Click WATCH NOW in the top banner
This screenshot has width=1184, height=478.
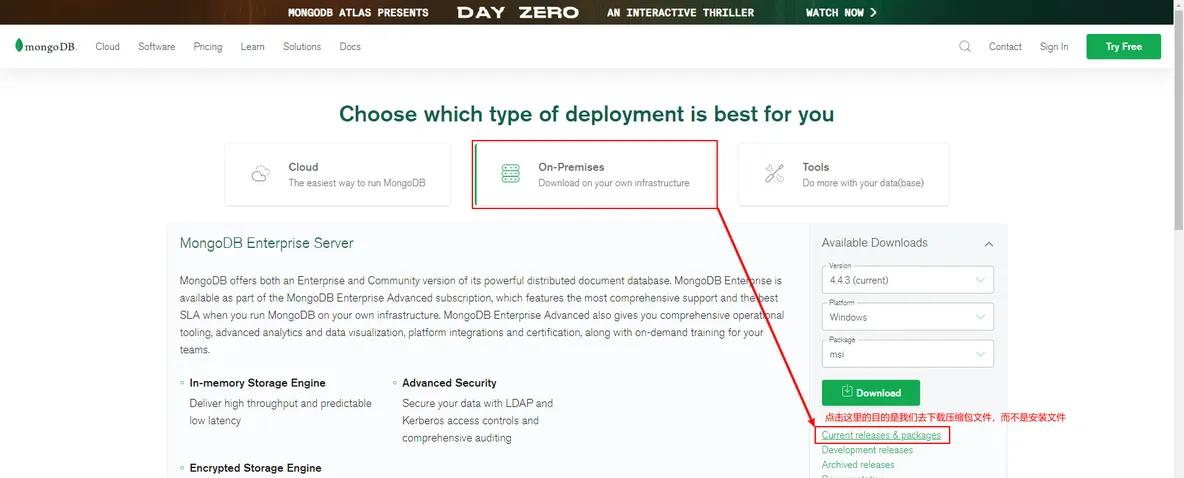click(x=841, y=12)
